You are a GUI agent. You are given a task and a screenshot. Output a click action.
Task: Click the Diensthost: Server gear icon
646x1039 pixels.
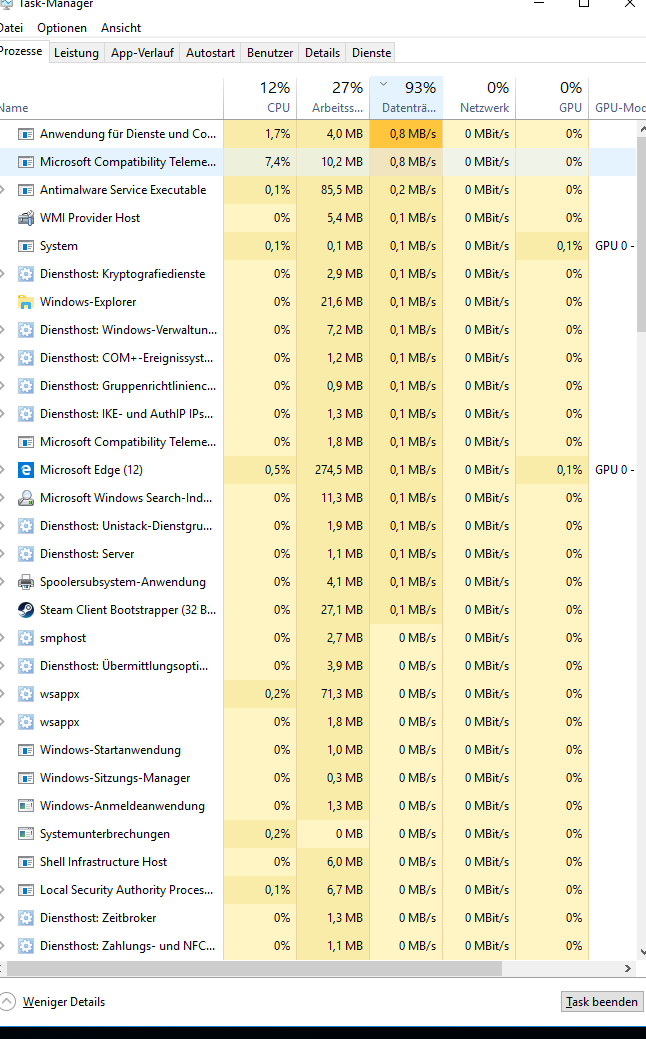pos(26,554)
